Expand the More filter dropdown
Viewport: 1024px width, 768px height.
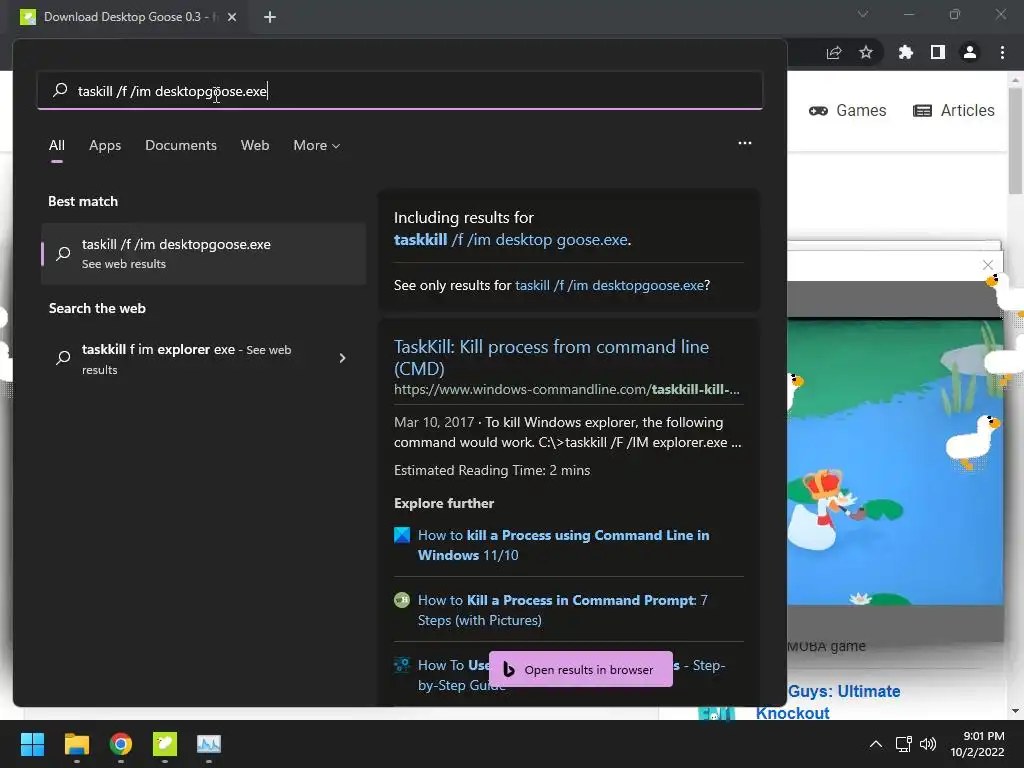(x=317, y=146)
